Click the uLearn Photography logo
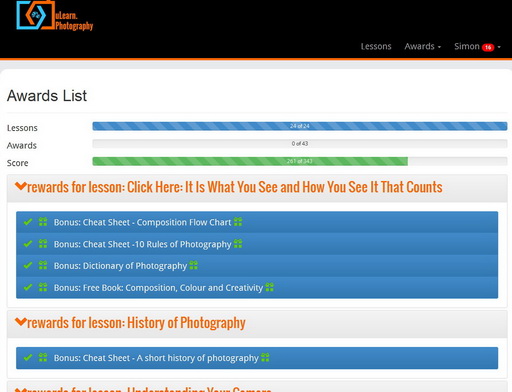This screenshot has height=392, width=512. (55, 16)
